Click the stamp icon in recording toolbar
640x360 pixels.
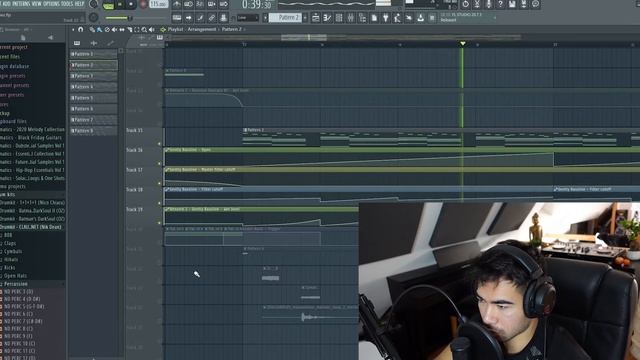coord(223,18)
